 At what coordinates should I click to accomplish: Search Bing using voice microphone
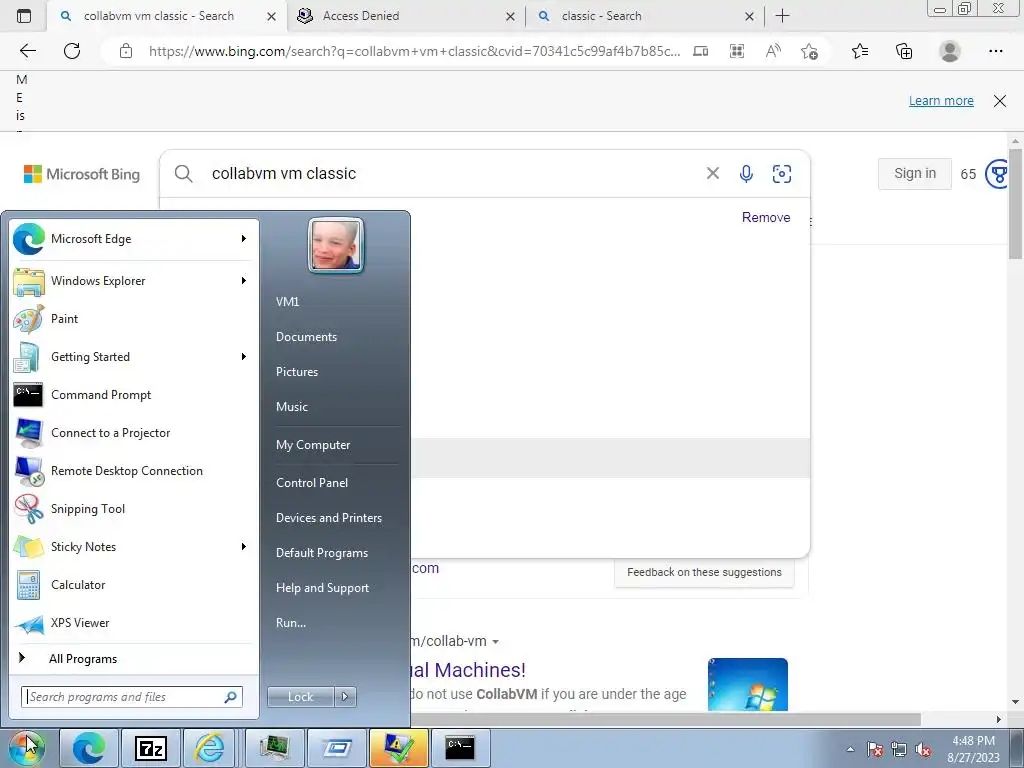(746, 173)
